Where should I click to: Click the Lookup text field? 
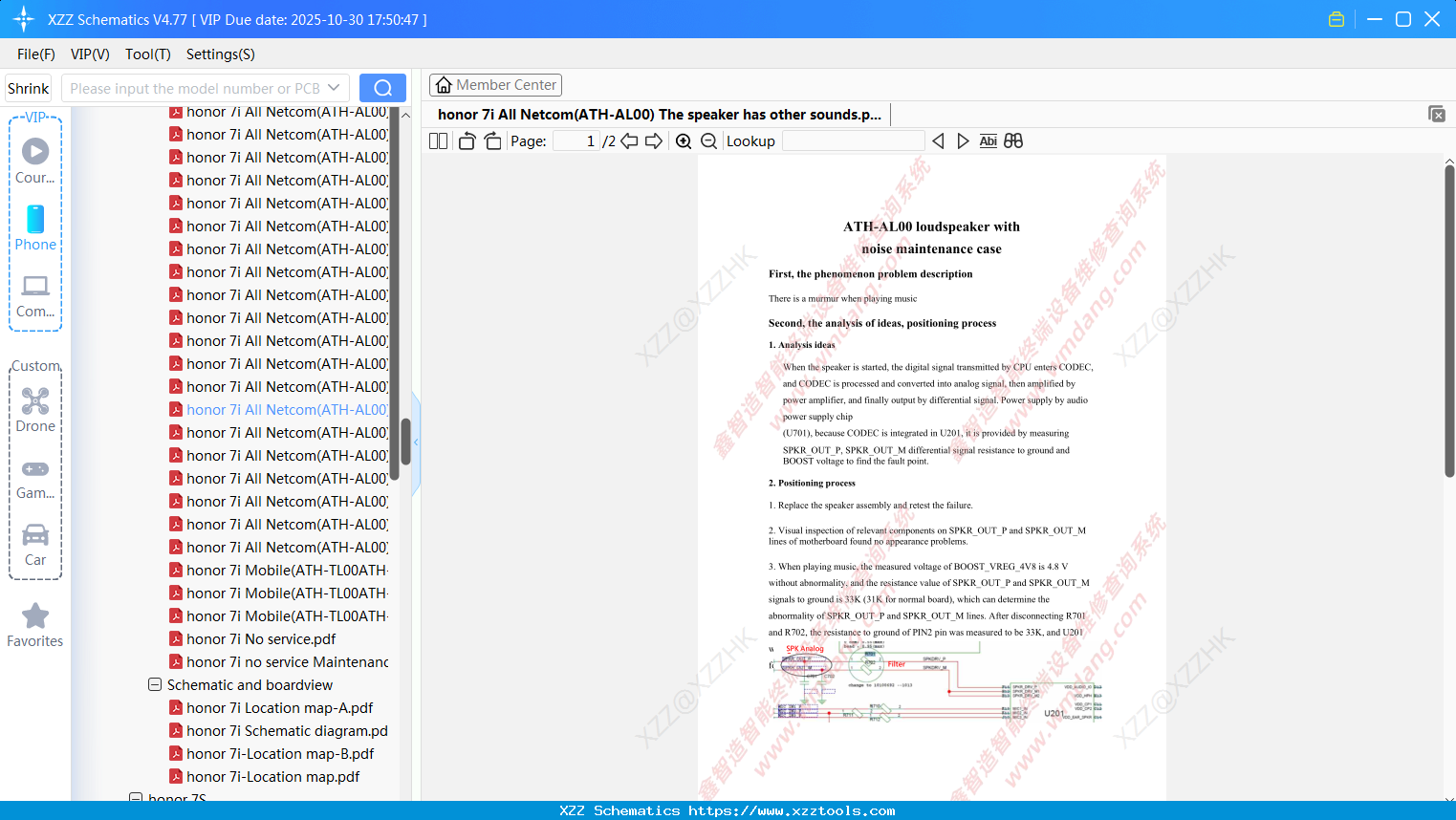pos(854,141)
